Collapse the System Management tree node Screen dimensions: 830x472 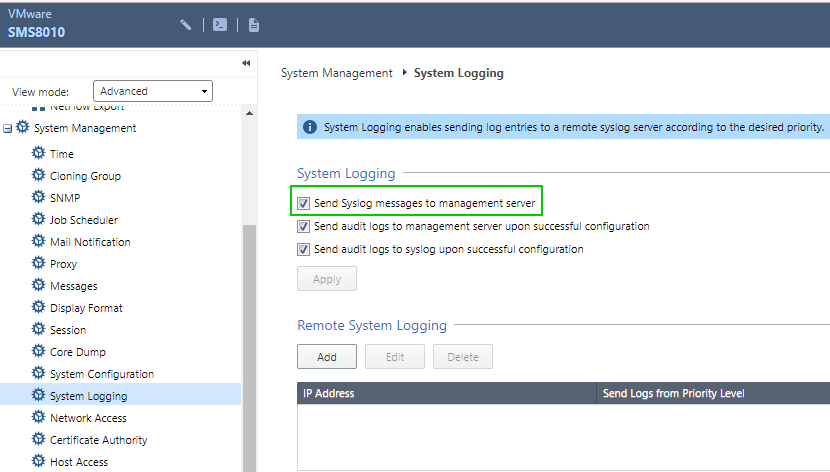point(8,128)
